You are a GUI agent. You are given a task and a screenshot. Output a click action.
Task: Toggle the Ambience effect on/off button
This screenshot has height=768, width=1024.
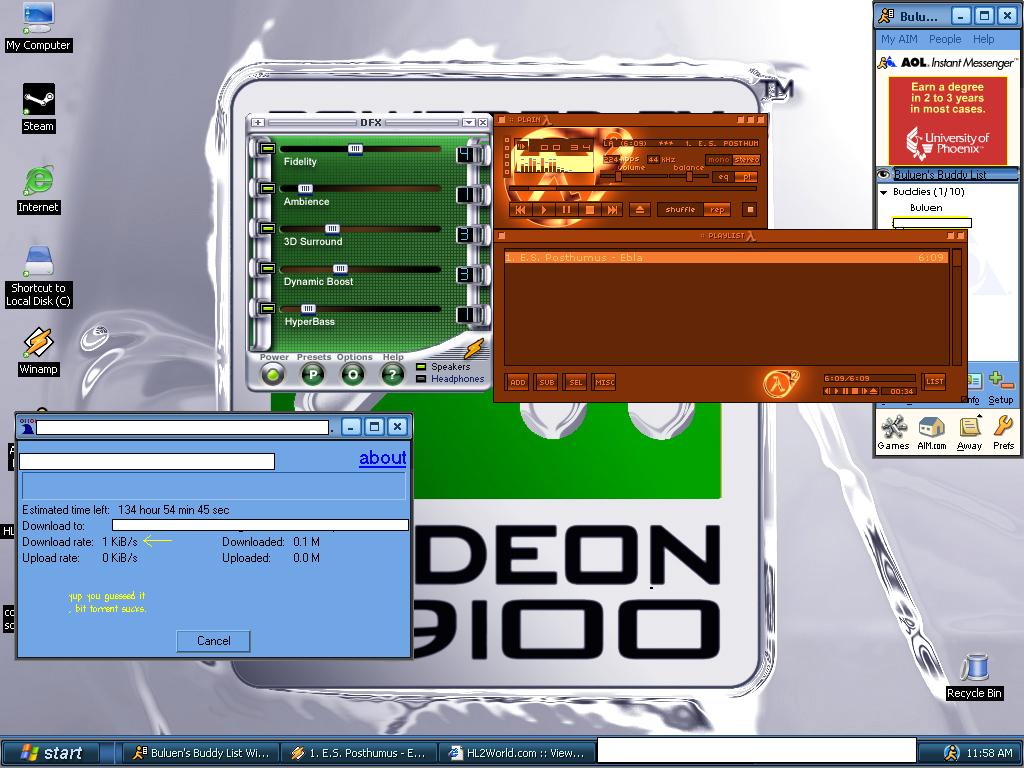point(266,189)
